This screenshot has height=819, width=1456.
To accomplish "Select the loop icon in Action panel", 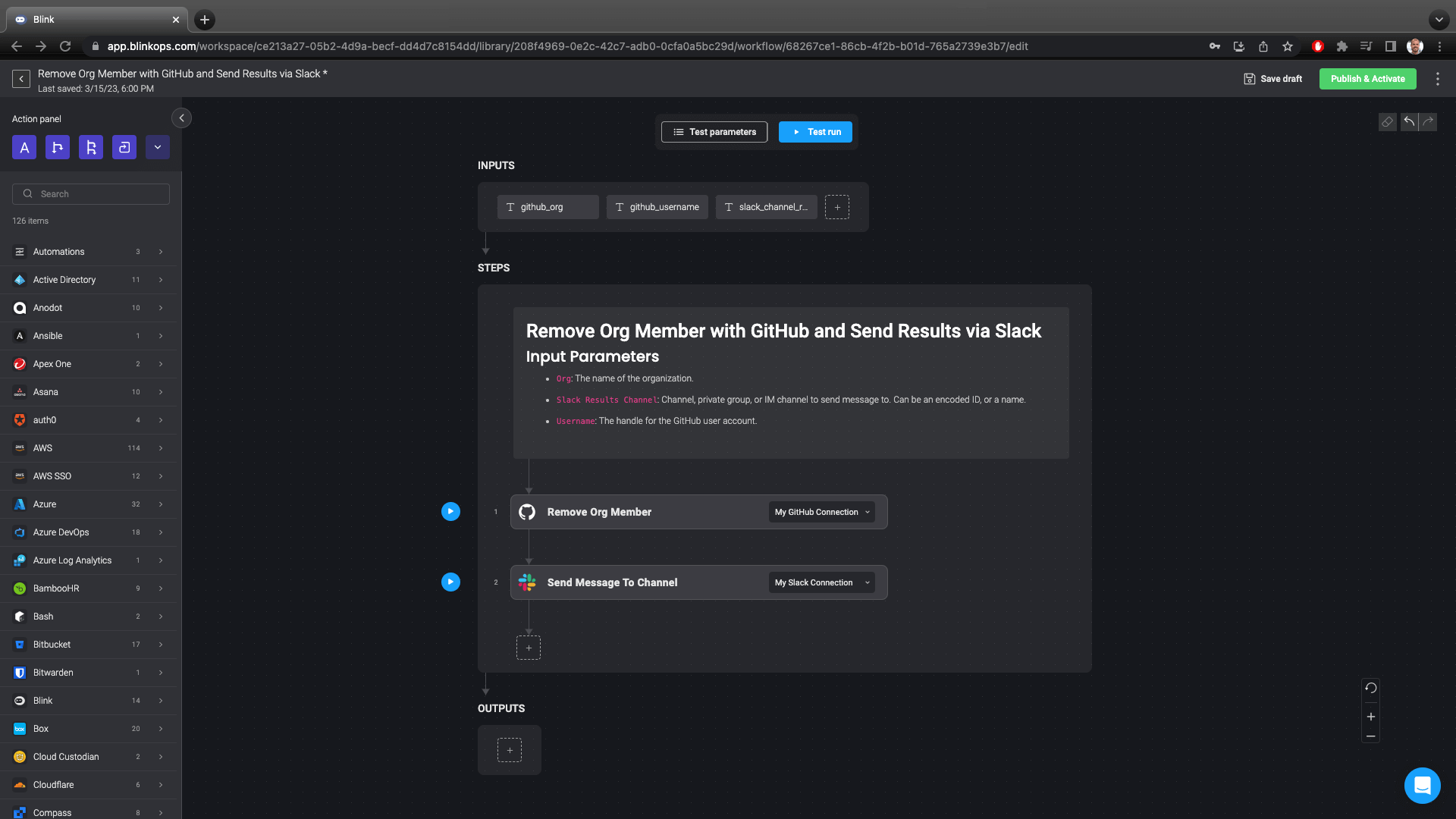I will coord(124,147).
